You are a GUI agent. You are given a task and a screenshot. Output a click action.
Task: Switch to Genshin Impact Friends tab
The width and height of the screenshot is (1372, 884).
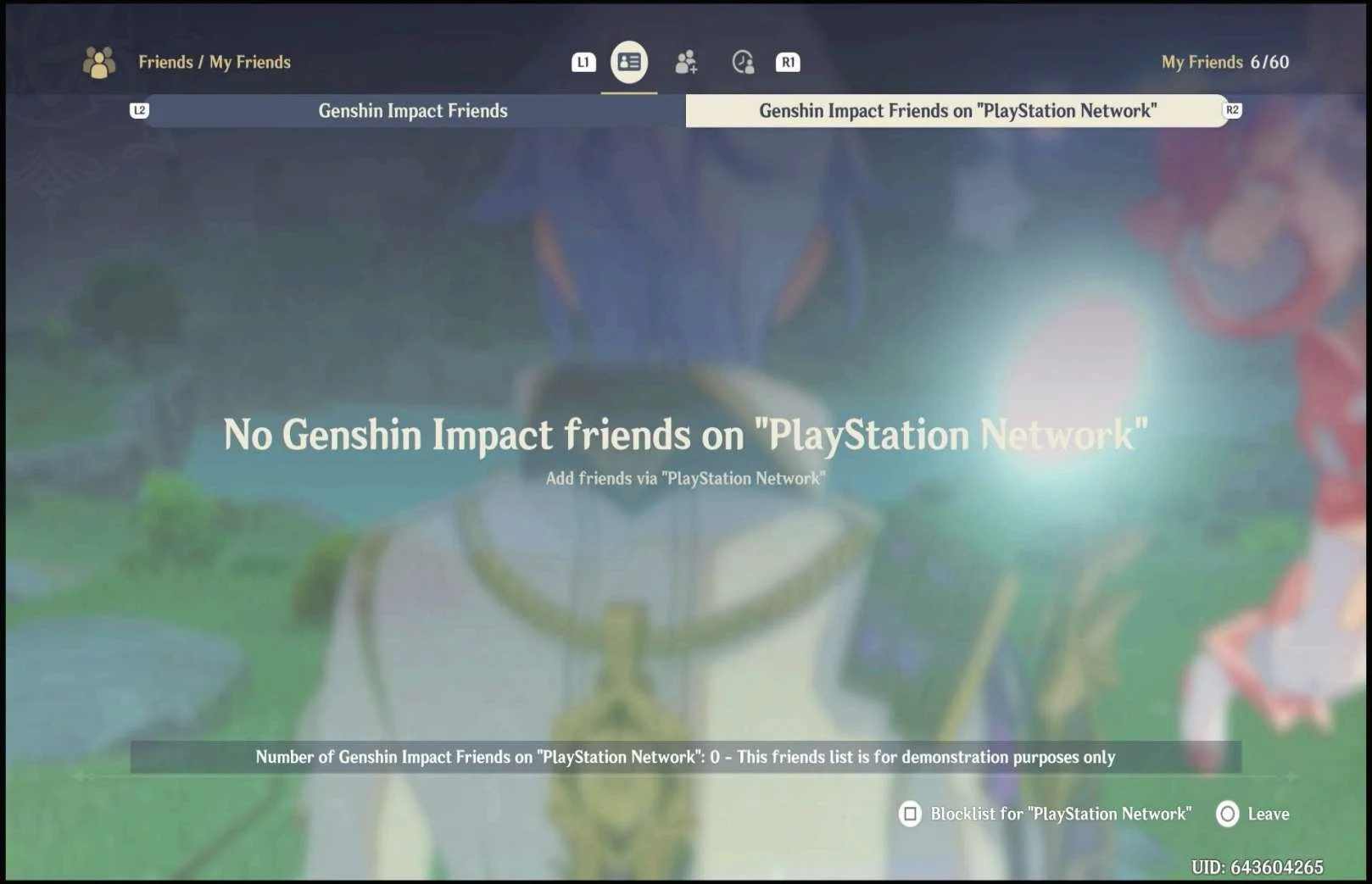click(413, 111)
